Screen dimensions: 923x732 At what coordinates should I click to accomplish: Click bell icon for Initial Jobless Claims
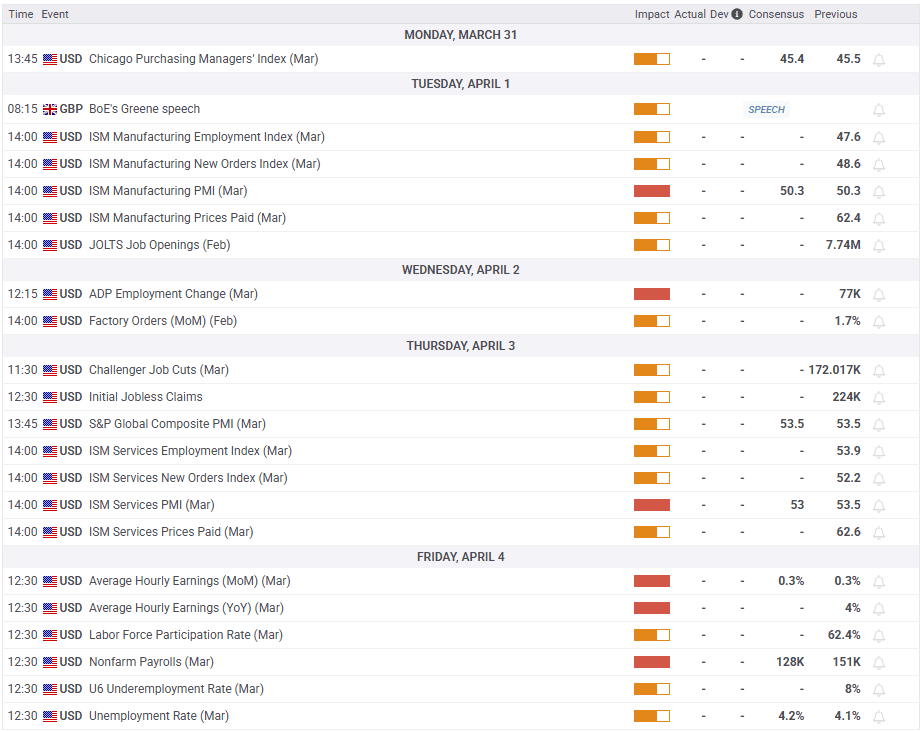pos(879,398)
